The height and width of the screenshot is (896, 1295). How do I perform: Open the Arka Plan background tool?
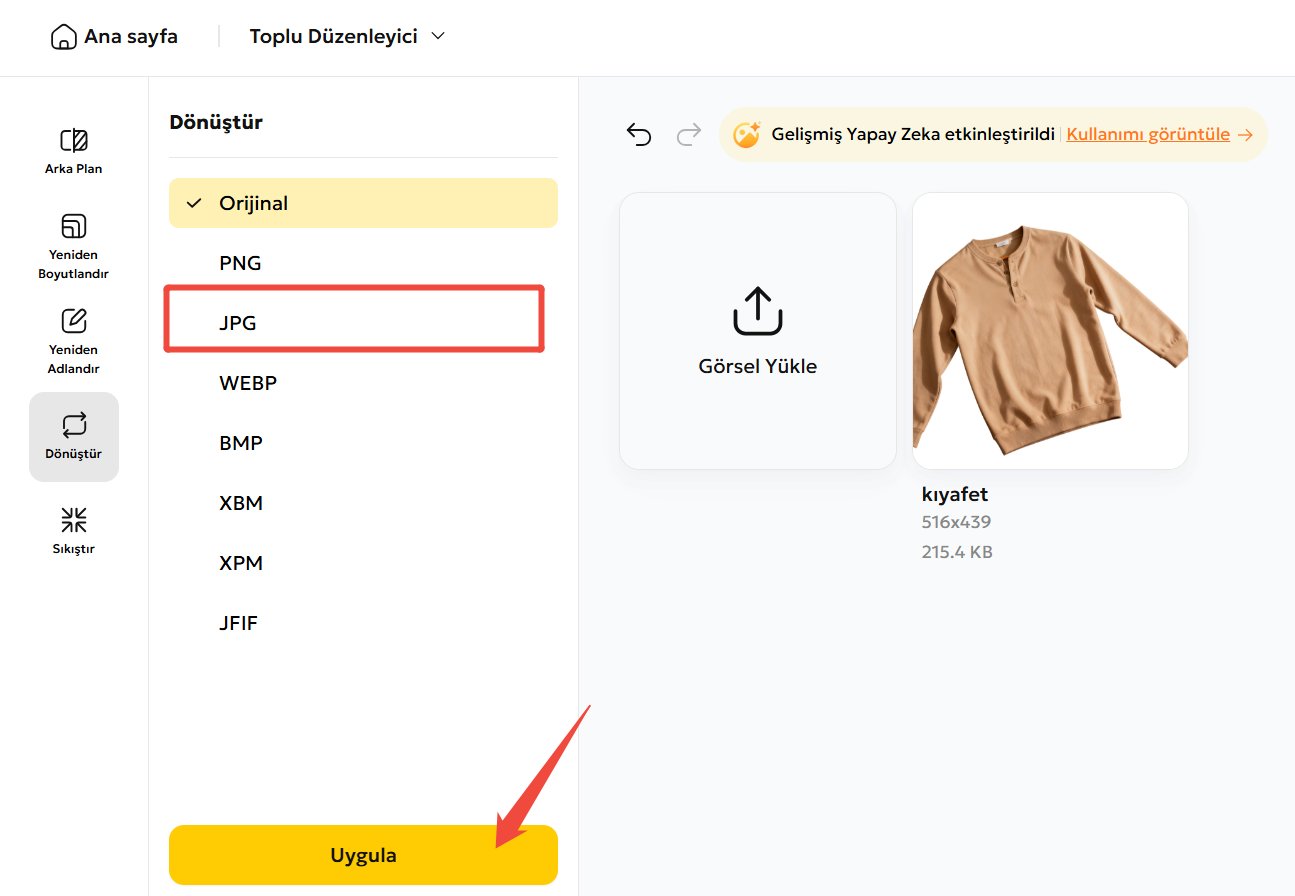tap(74, 151)
